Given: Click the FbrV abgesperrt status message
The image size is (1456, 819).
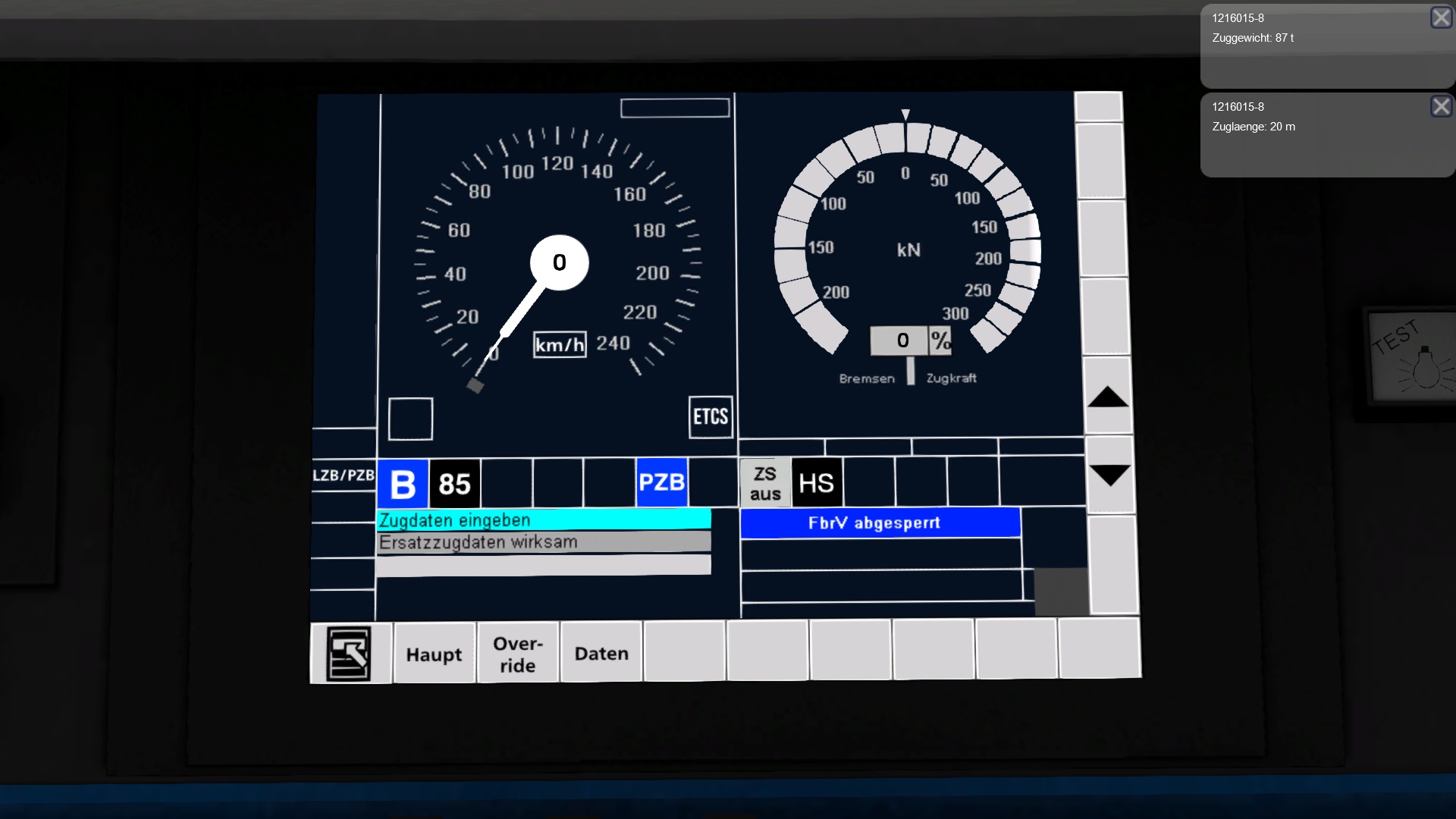Looking at the screenshot, I should pos(880,522).
